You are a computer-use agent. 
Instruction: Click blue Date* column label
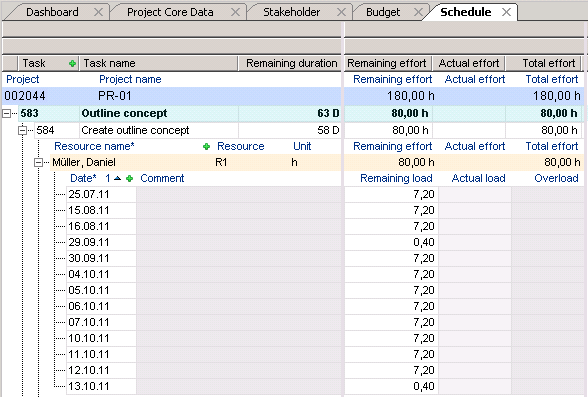pyautogui.click(x=83, y=178)
